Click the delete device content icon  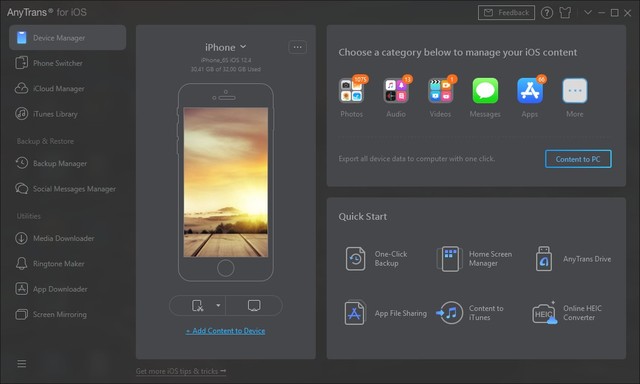[198, 306]
